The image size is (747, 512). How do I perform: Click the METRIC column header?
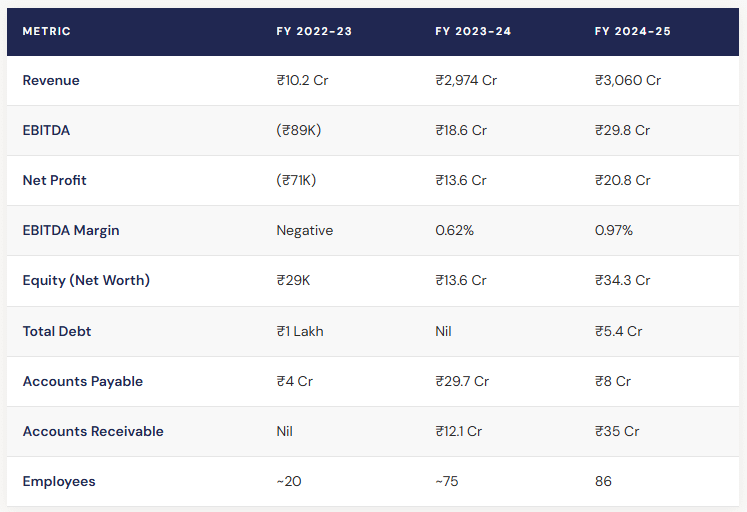[x=46, y=31]
